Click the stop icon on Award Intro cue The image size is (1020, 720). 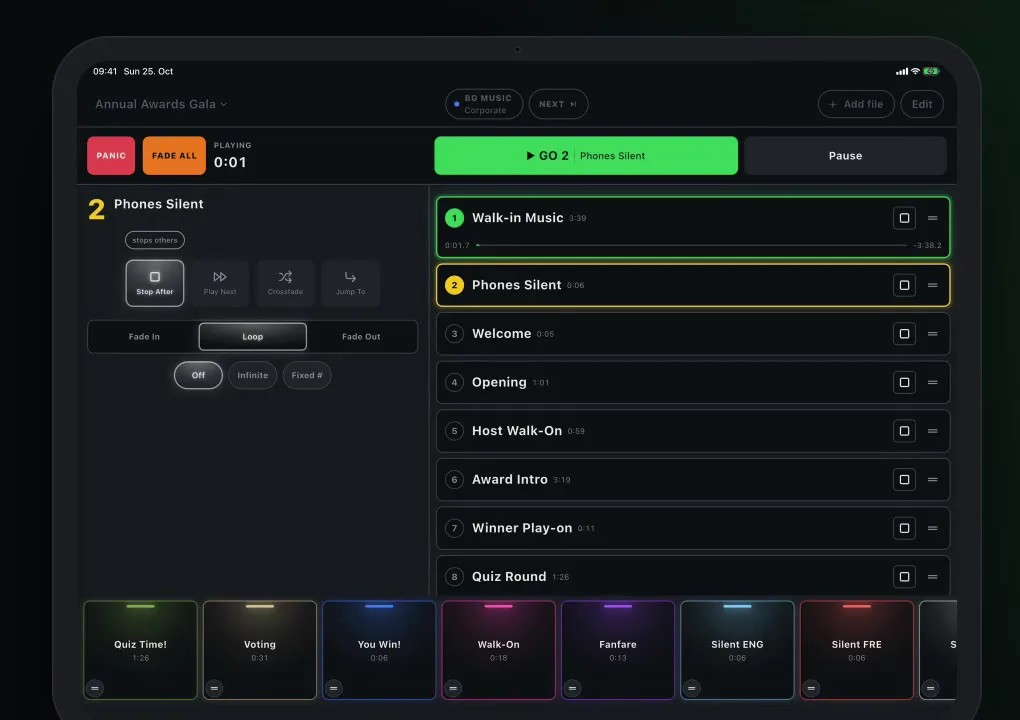click(x=904, y=479)
